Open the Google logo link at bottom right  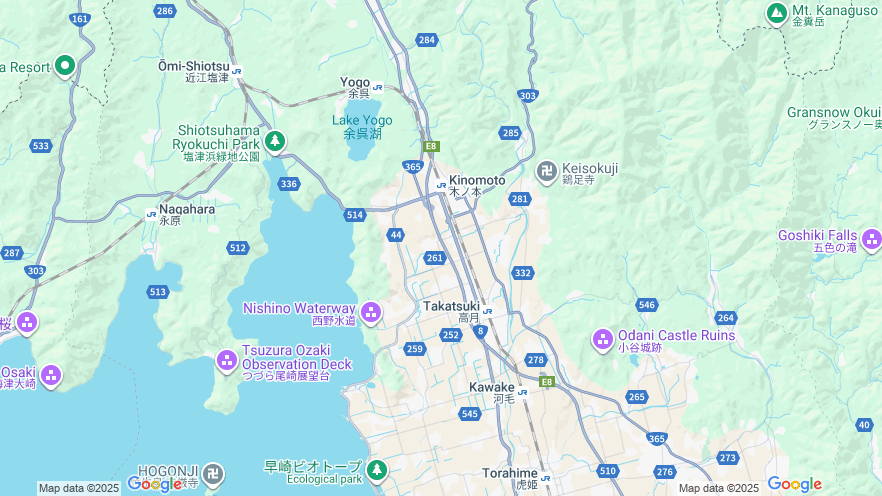tap(794, 484)
